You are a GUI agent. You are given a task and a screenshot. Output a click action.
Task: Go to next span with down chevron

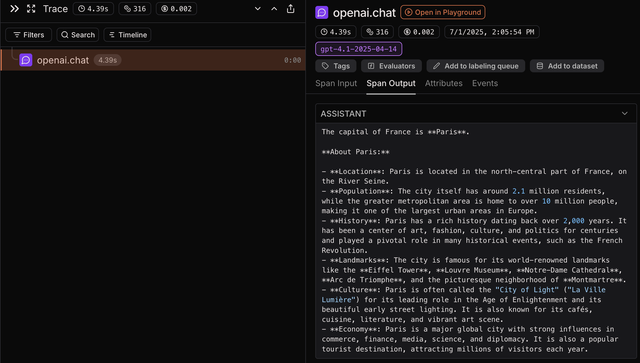(x=258, y=9)
